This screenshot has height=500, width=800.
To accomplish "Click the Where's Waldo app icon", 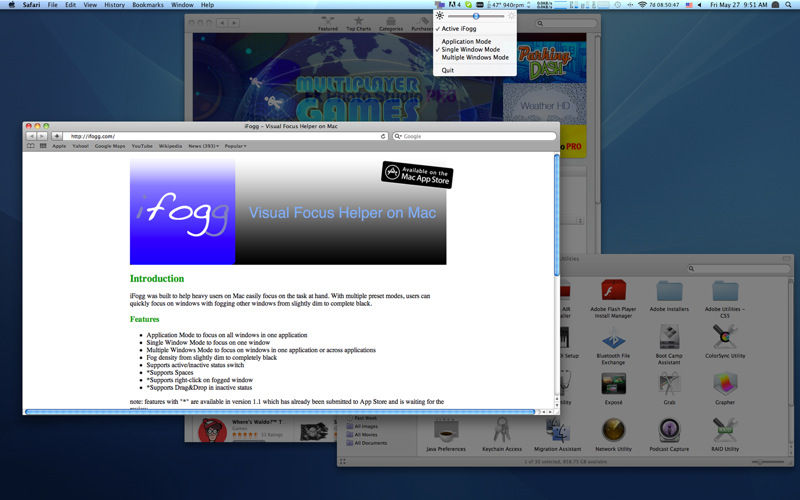I will pyautogui.click(x=212, y=430).
